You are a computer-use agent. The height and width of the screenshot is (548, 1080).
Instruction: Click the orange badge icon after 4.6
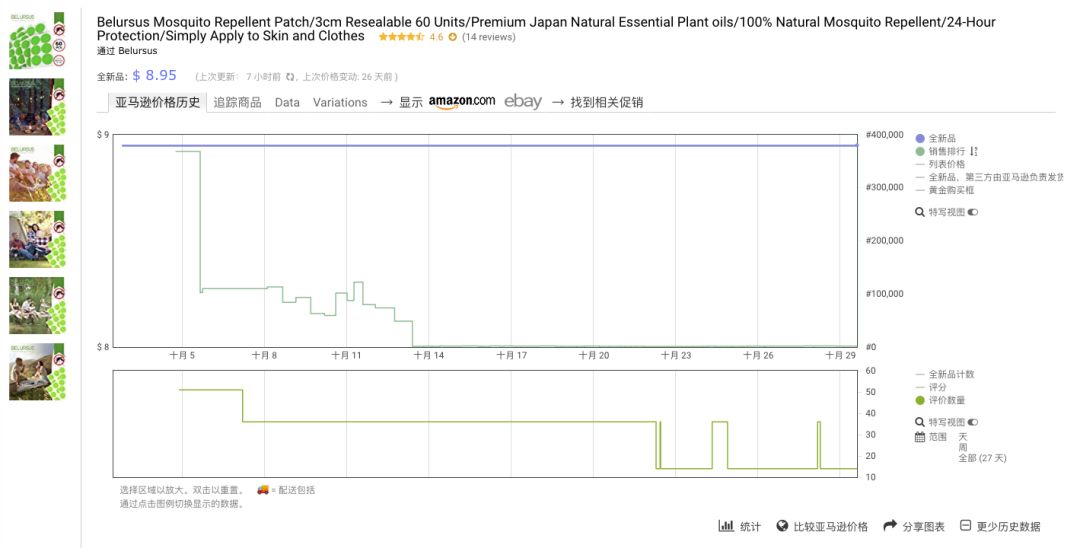click(453, 37)
